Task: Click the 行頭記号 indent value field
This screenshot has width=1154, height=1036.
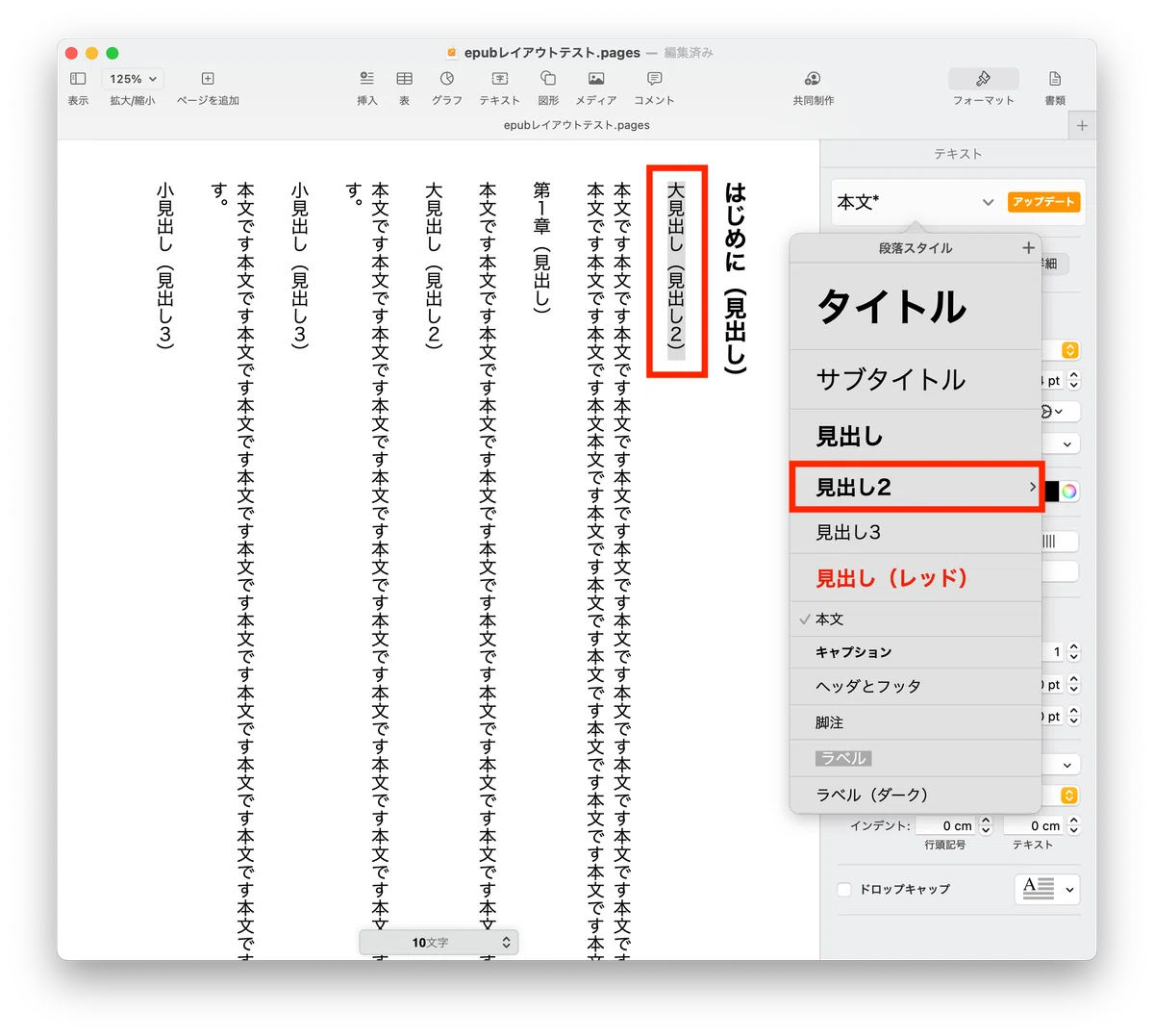Action: [946, 826]
